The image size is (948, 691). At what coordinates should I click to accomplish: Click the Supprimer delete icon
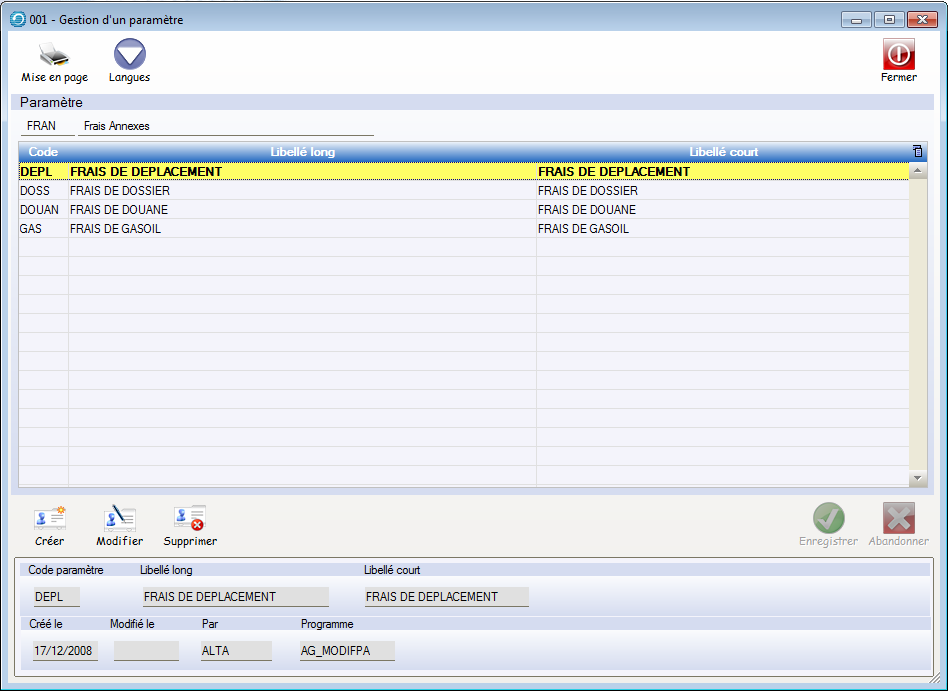[190, 519]
